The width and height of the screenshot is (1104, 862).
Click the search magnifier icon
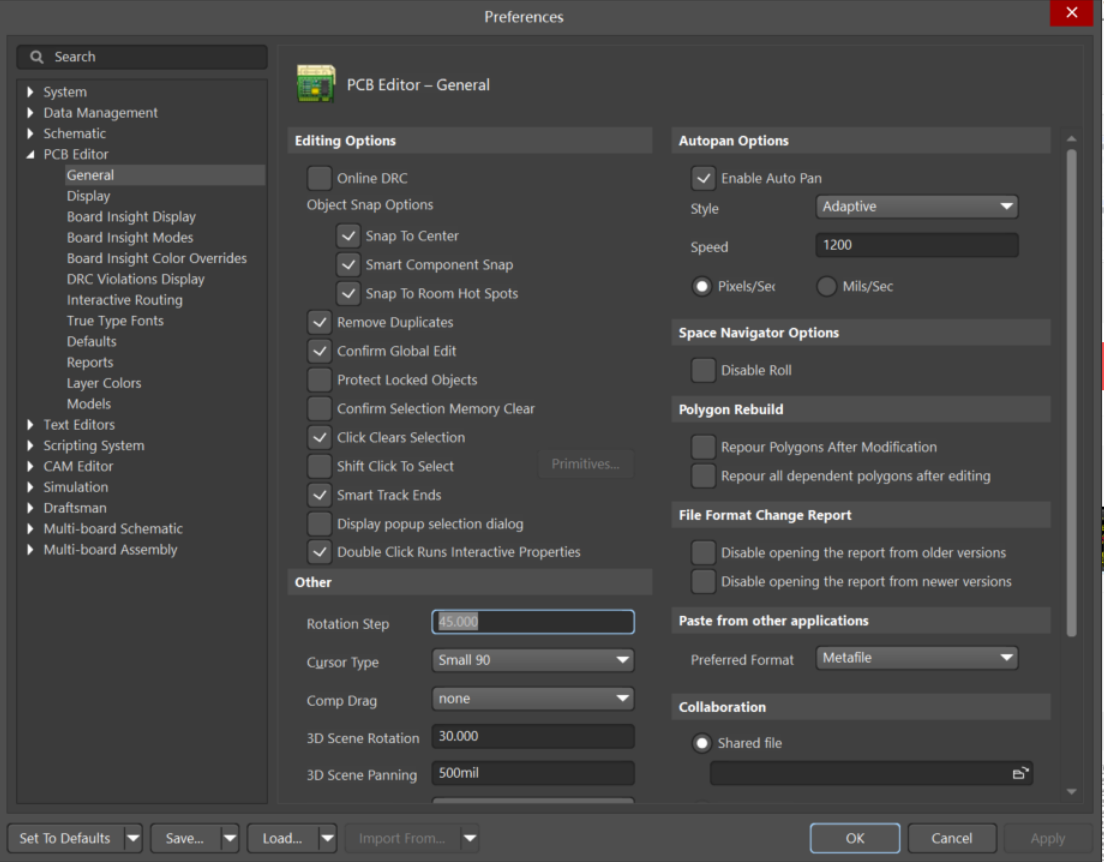tap(37, 57)
